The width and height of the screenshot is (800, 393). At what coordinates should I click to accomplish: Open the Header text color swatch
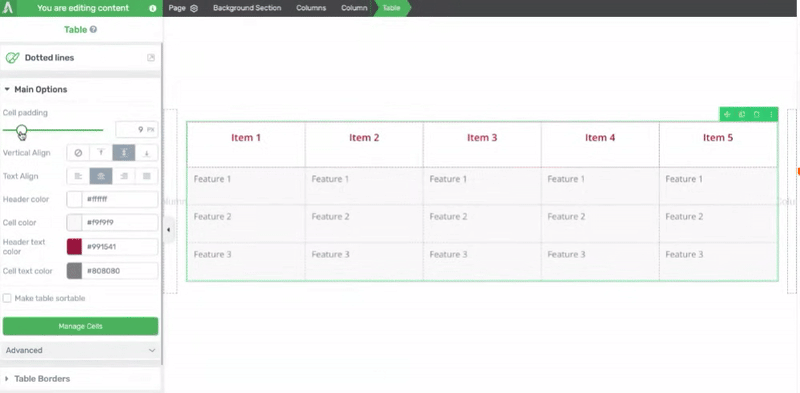pyautogui.click(x=74, y=247)
